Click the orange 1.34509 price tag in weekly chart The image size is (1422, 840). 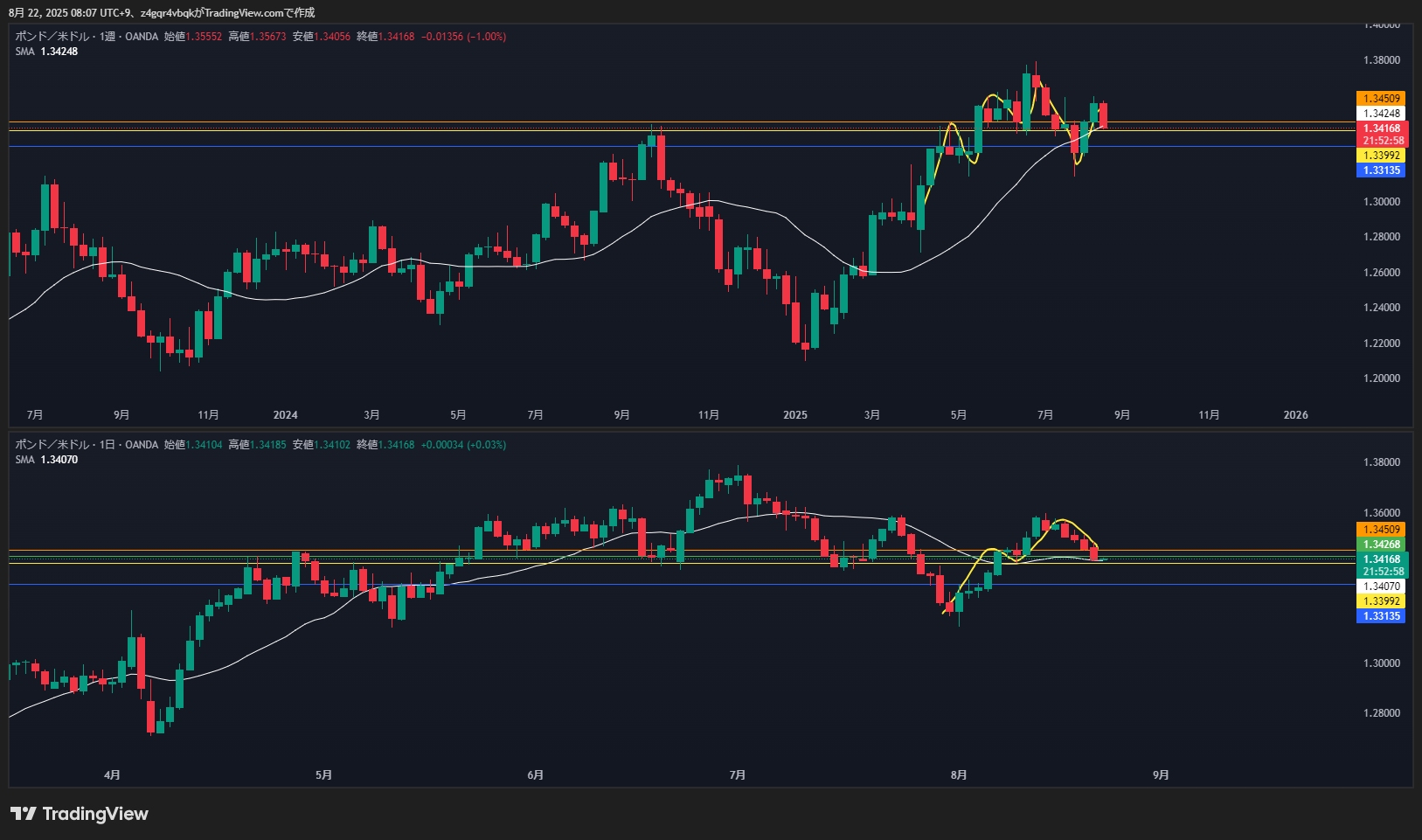click(1381, 99)
